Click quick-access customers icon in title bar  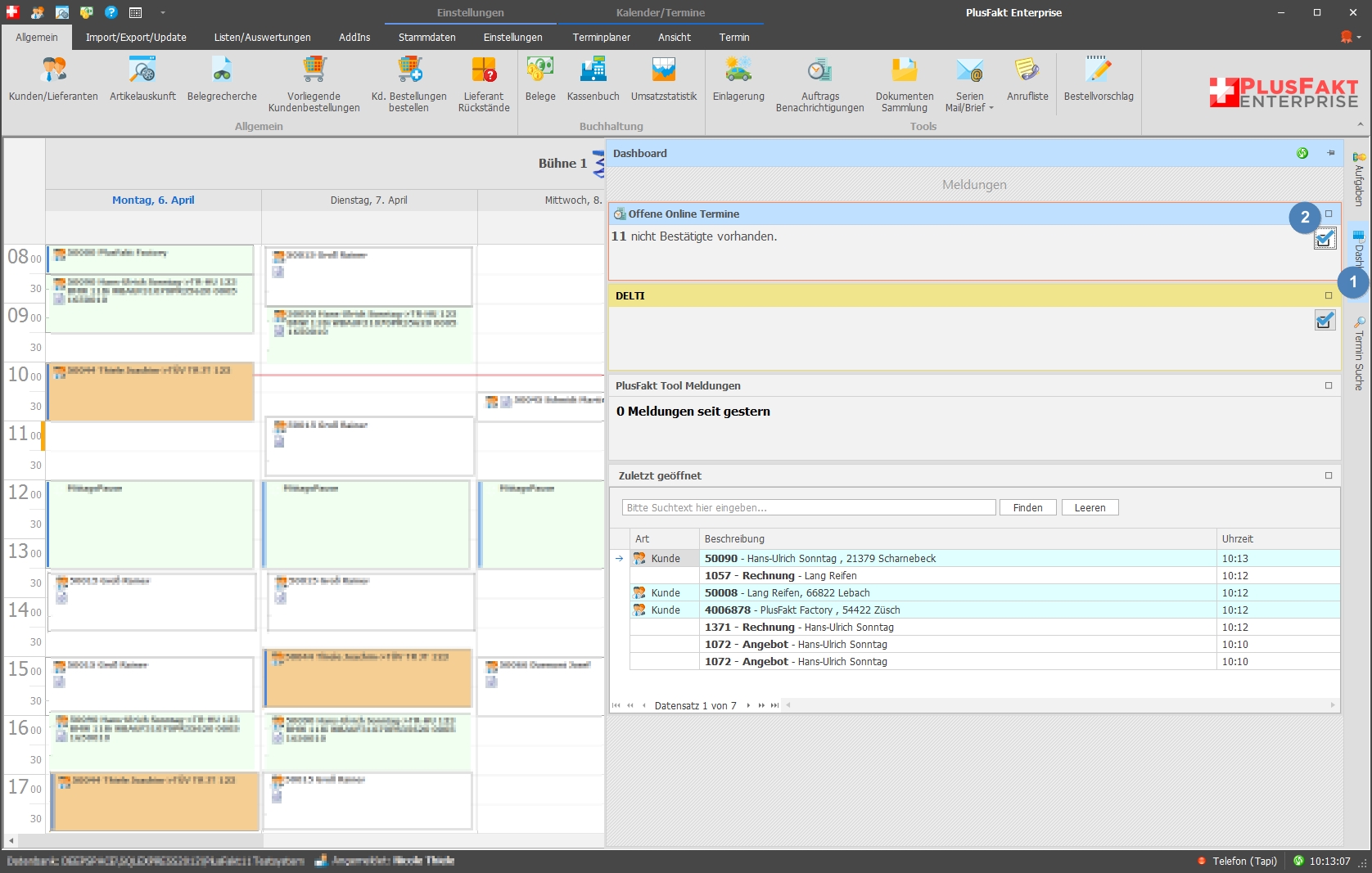pyautogui.click(x=38, y=12)
